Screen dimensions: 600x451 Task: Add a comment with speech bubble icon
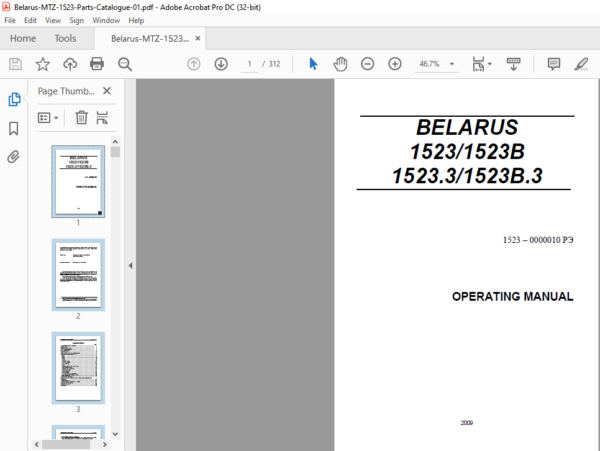click(554, 64)
